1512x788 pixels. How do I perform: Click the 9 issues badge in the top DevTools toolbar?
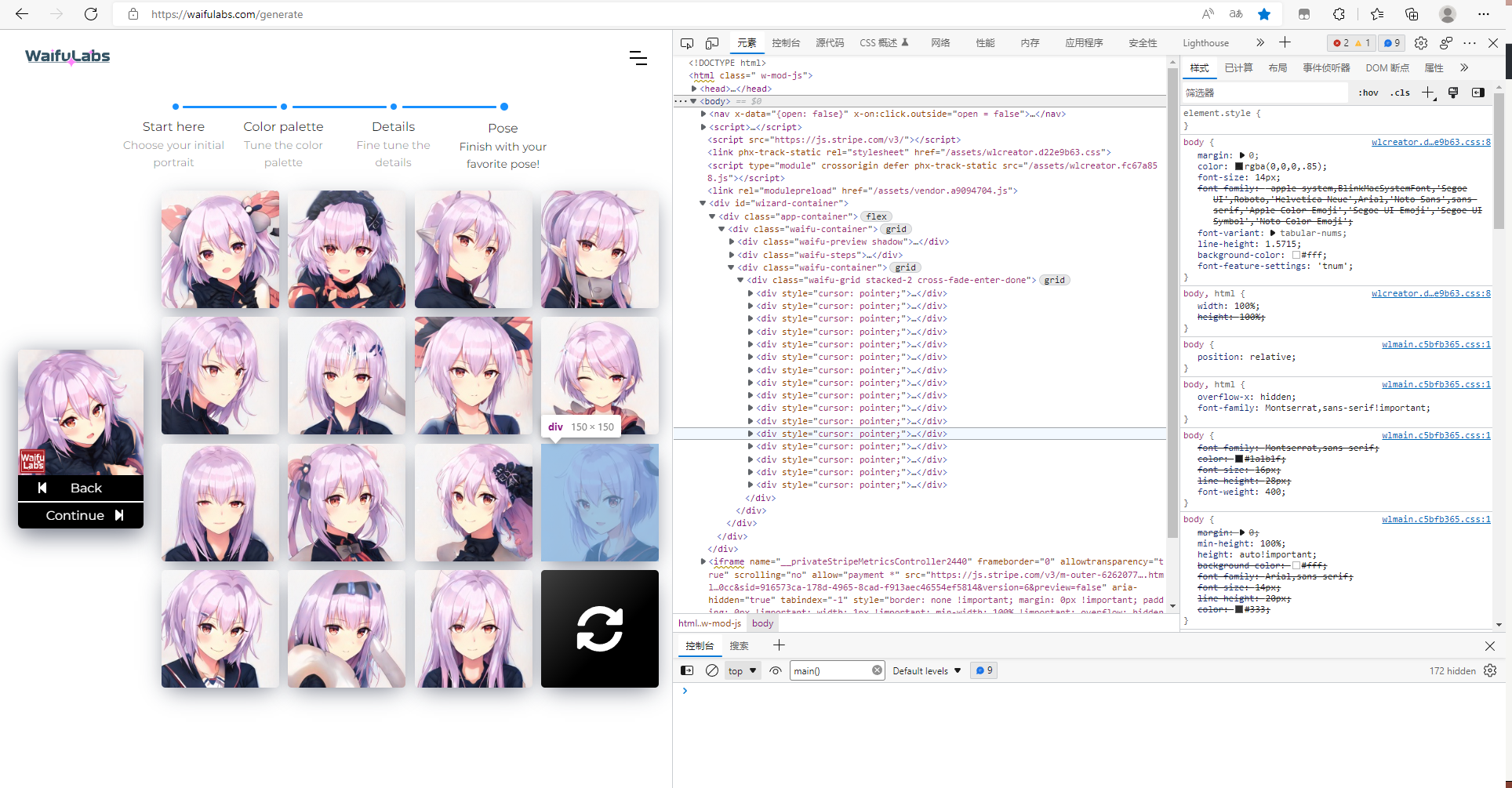coord(1392,43)
